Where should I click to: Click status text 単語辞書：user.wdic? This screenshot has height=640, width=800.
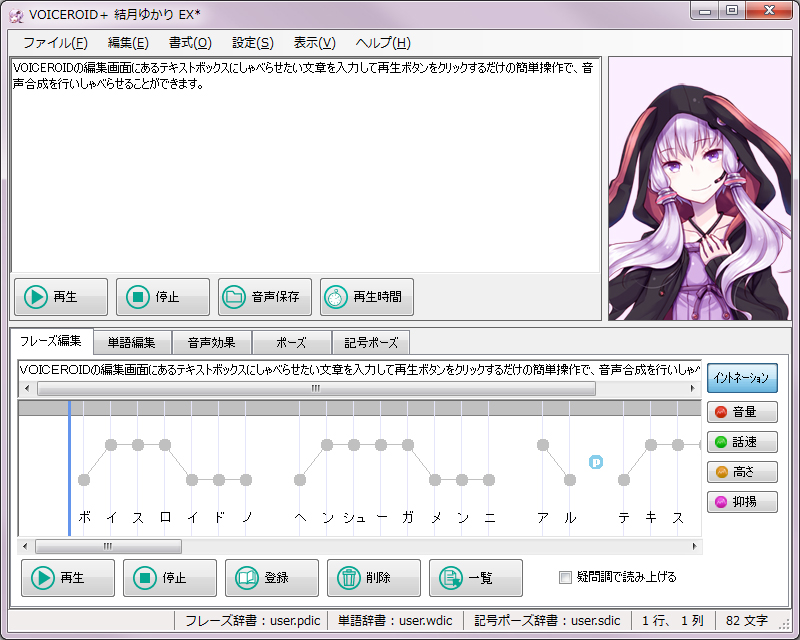point(395,621)
